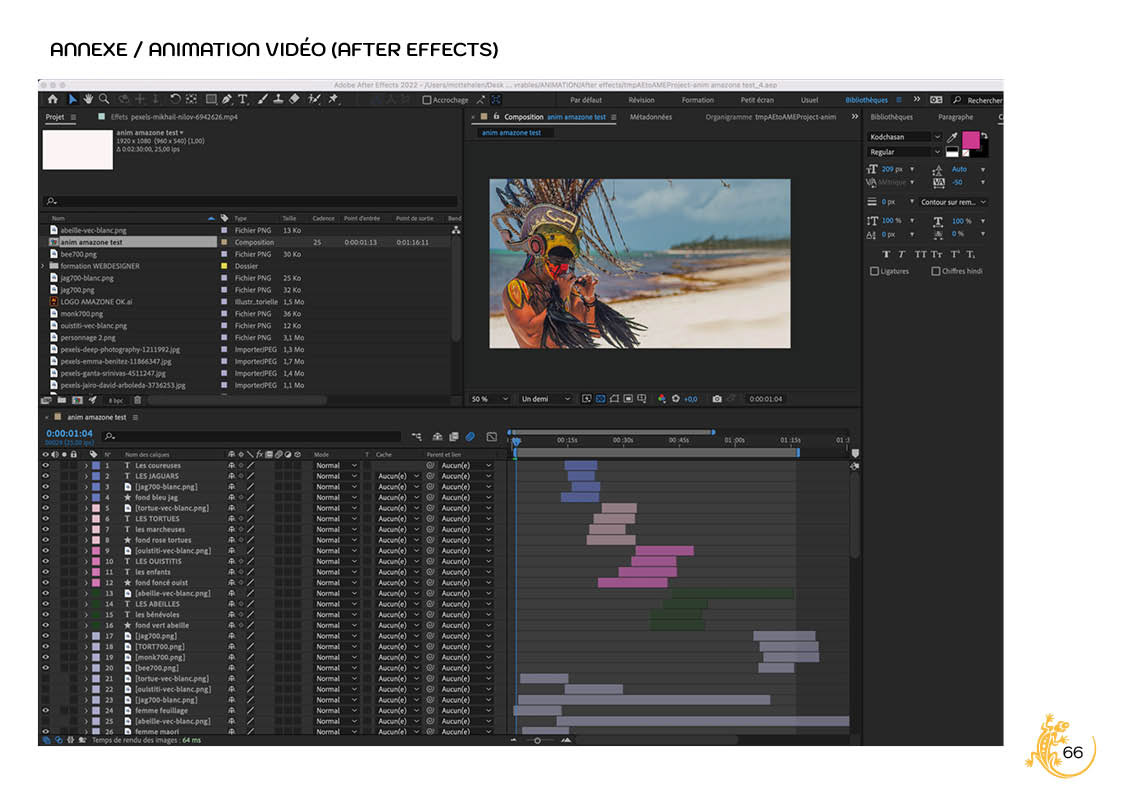Show more workspaces via double chevron

917,100
